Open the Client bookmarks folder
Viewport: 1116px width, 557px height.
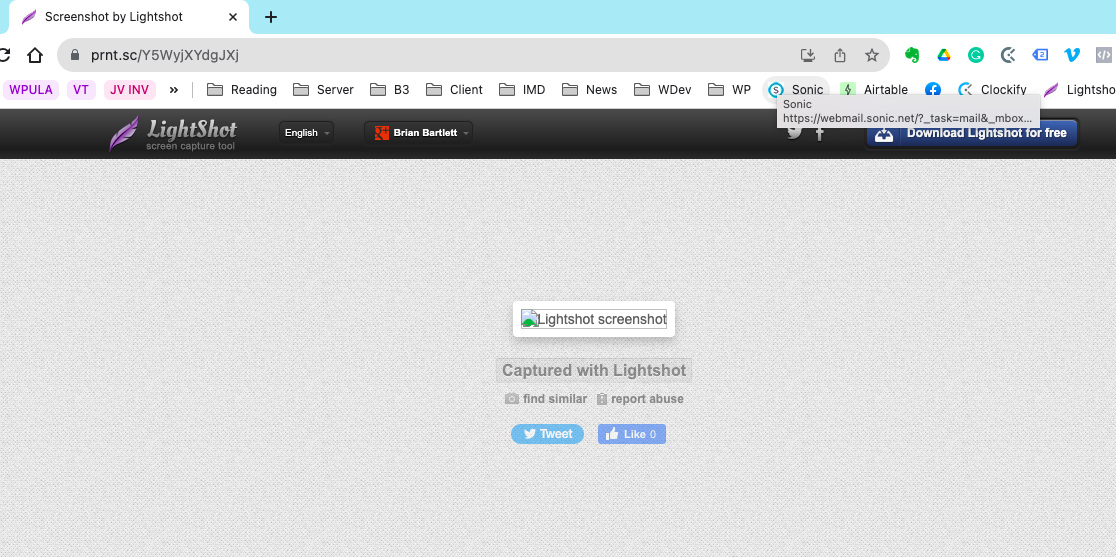point(454,90)
